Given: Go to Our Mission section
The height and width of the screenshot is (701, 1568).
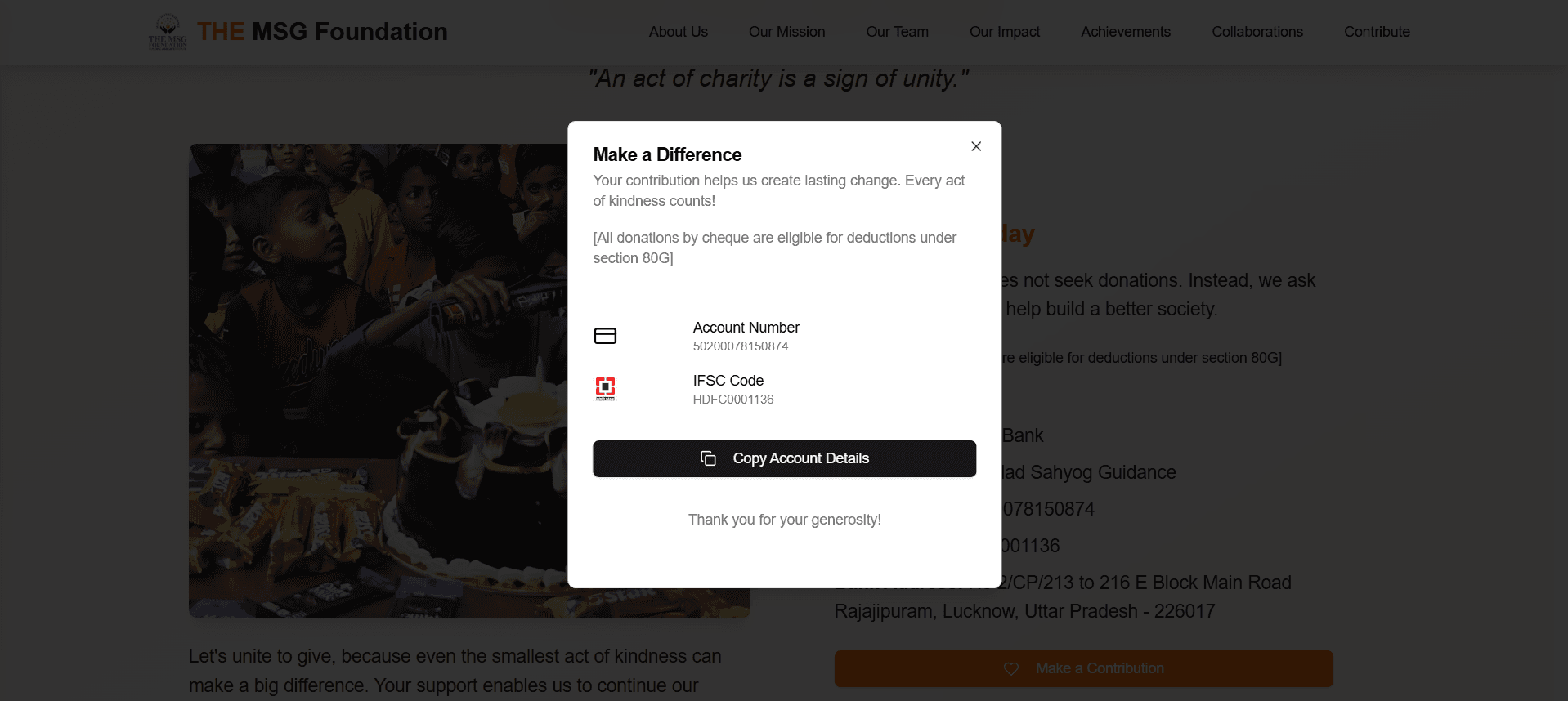Looking at the screenshot, I should (786, 32).
